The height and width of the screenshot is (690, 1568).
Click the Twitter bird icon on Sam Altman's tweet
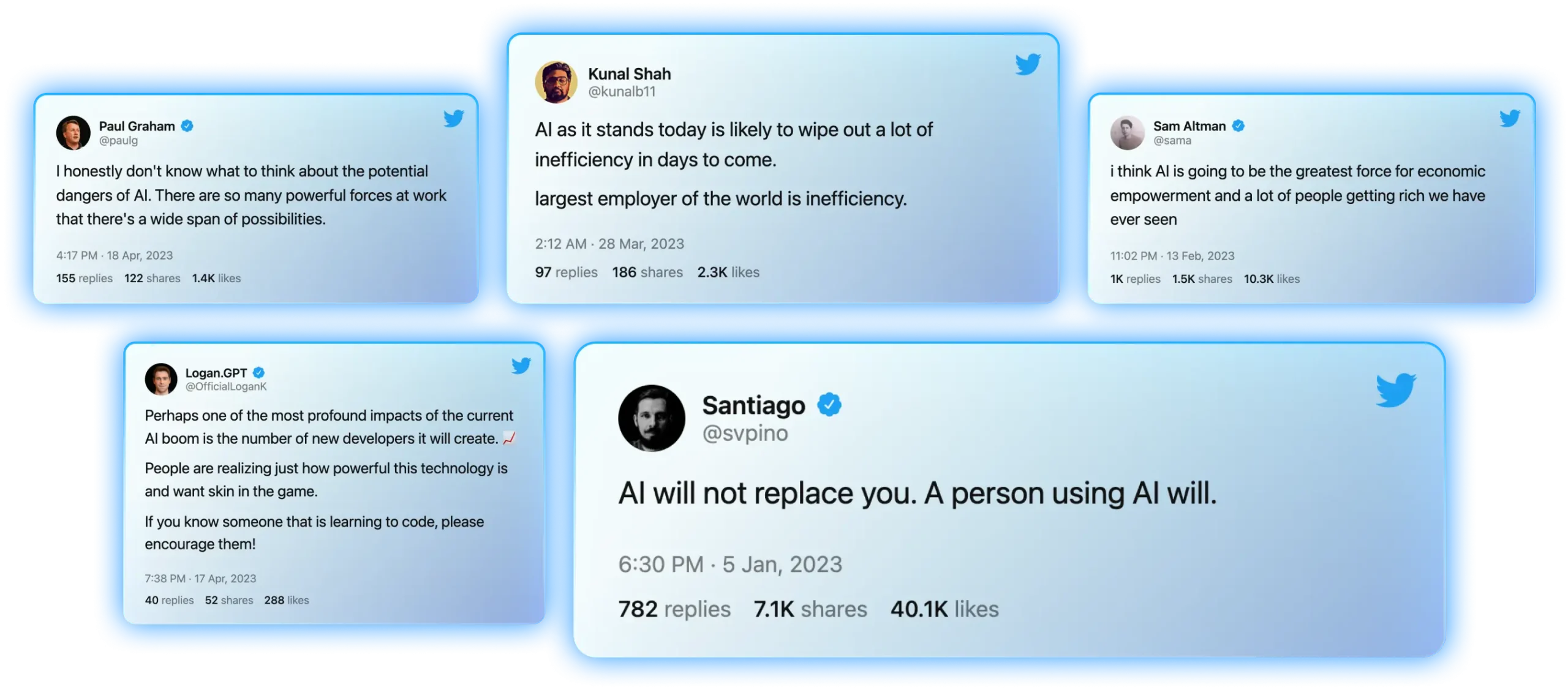tap(1509, 118)
